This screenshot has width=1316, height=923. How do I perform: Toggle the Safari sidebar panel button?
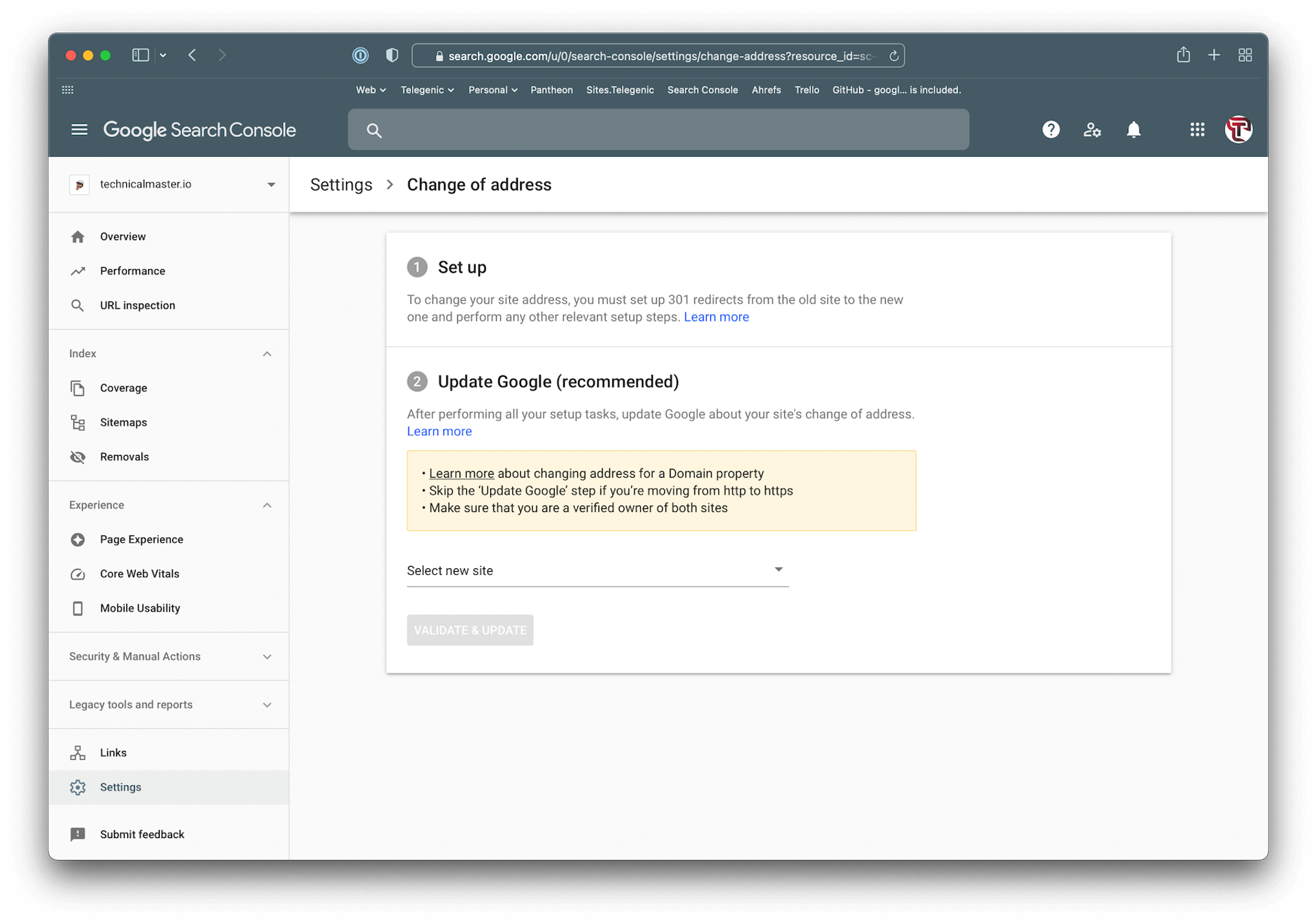141,56
